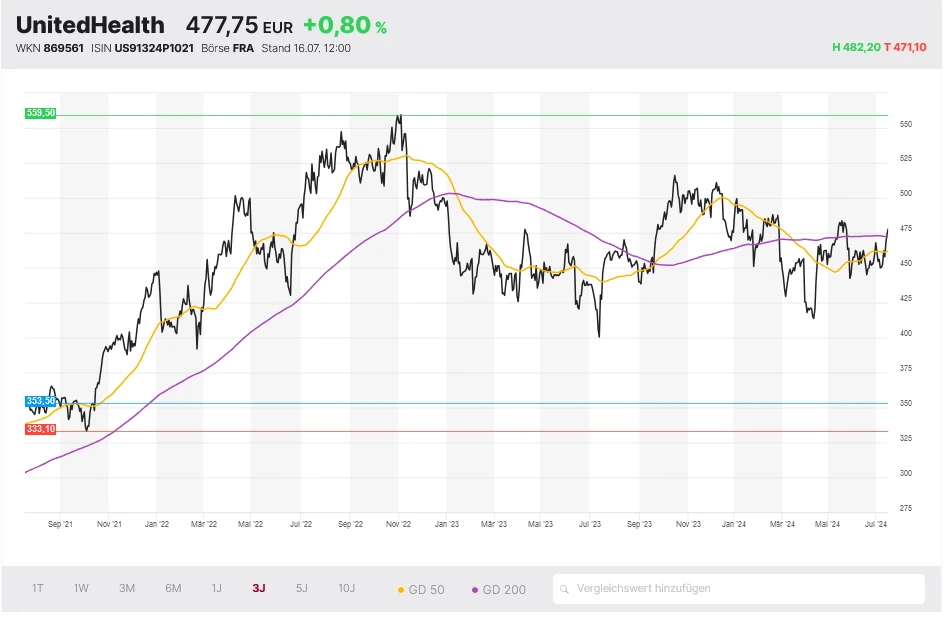The height and width of the screenshot is (619, 944).
Task: Switch to the 10J timeframe tab
Action: 346,589
